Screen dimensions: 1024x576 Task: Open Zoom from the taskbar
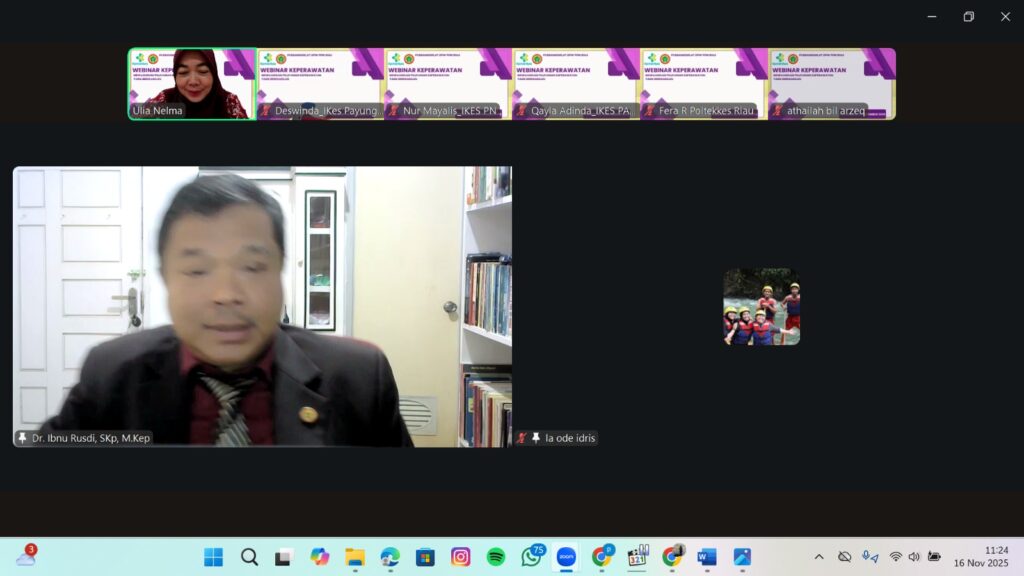[566, 557]
